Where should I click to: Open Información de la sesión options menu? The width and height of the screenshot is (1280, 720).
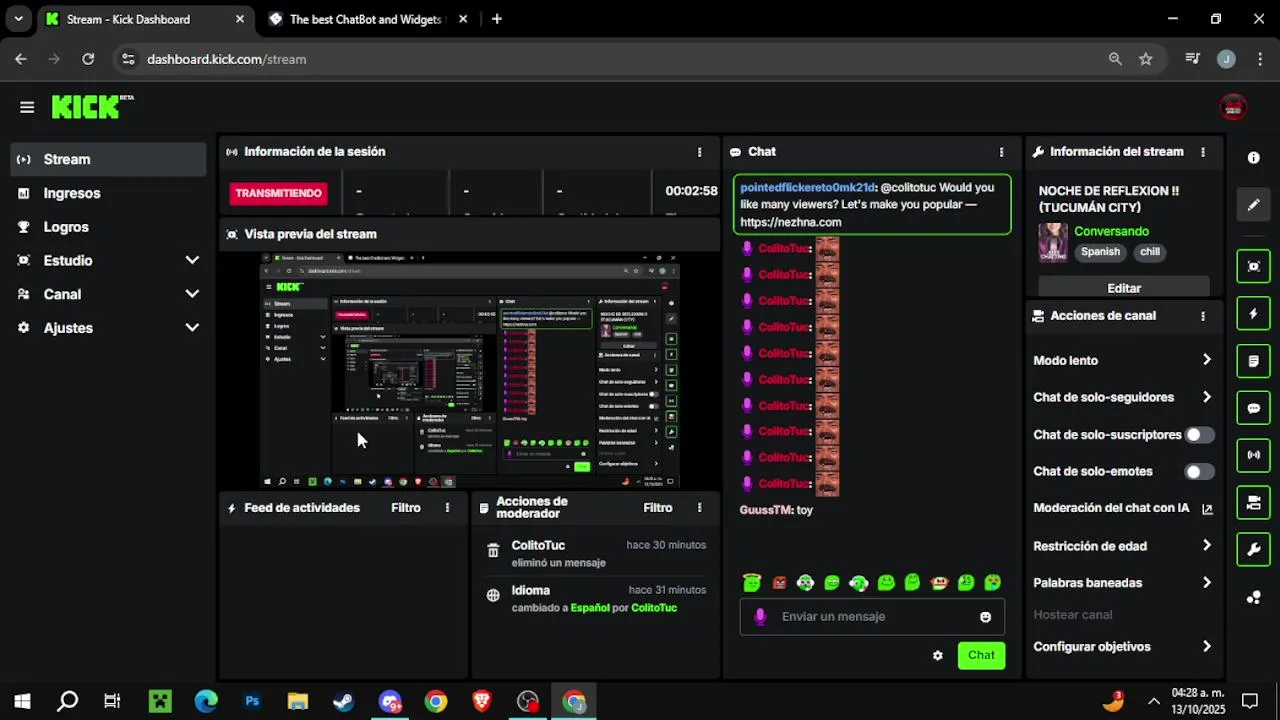pyautogui.click(x=699, y=152)
